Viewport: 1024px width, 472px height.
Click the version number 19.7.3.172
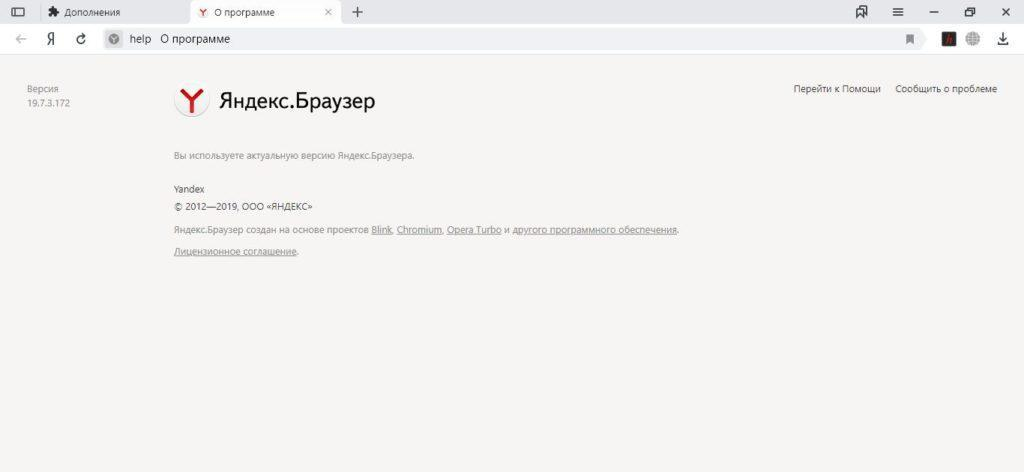click(48, 103)
